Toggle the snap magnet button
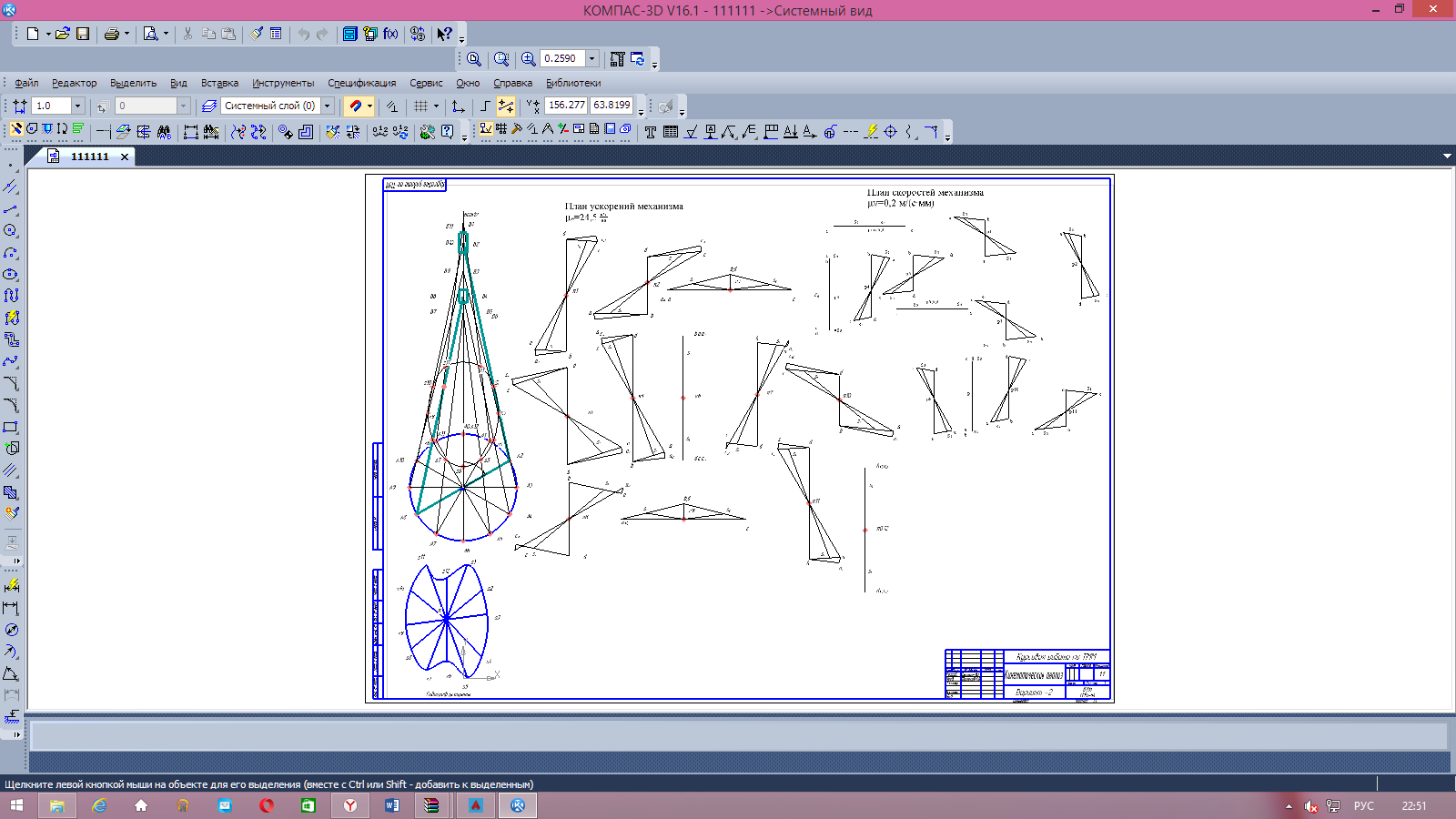Screen dimensions: 1456x819 (356, 106)
